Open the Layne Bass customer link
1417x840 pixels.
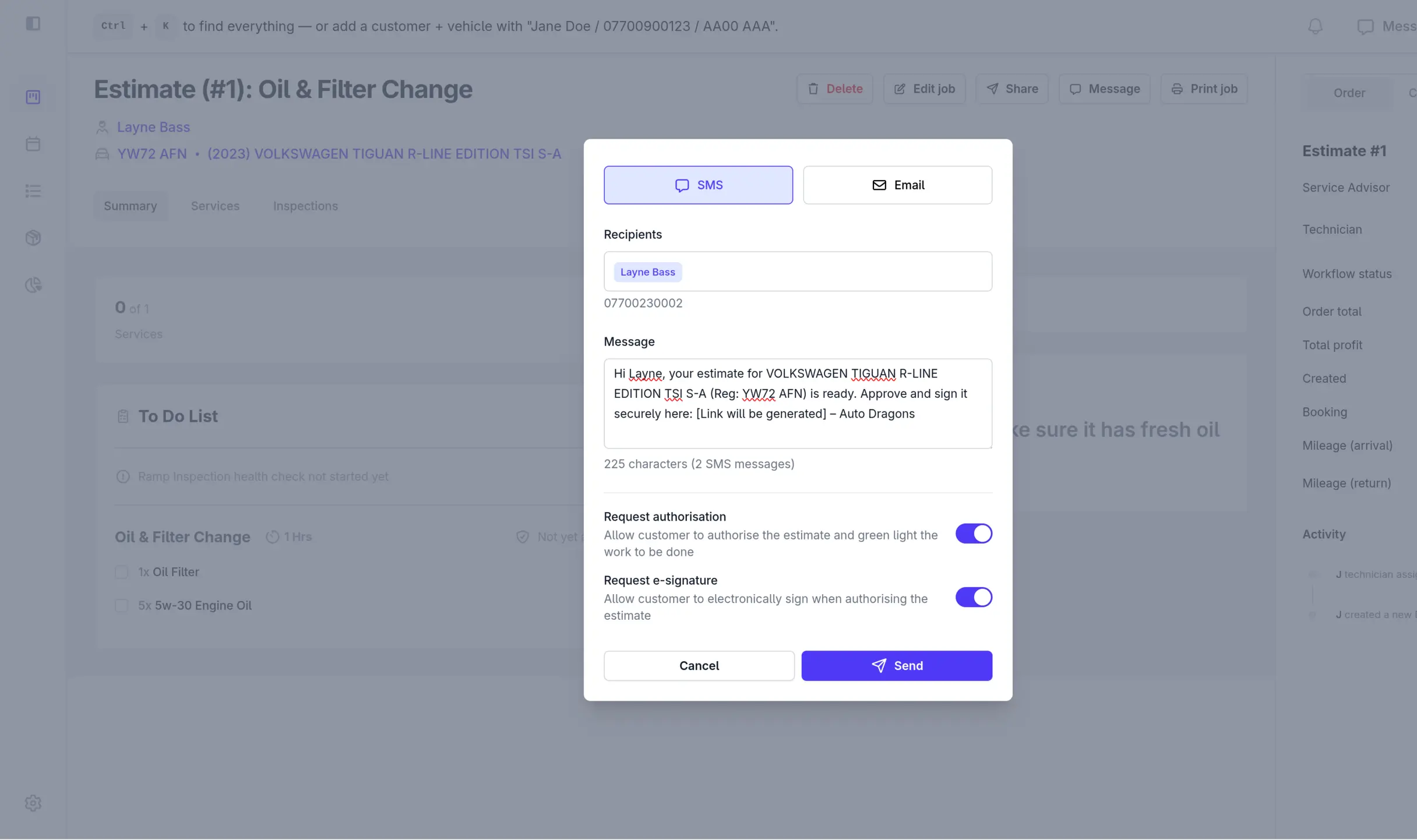coord(153,126)
